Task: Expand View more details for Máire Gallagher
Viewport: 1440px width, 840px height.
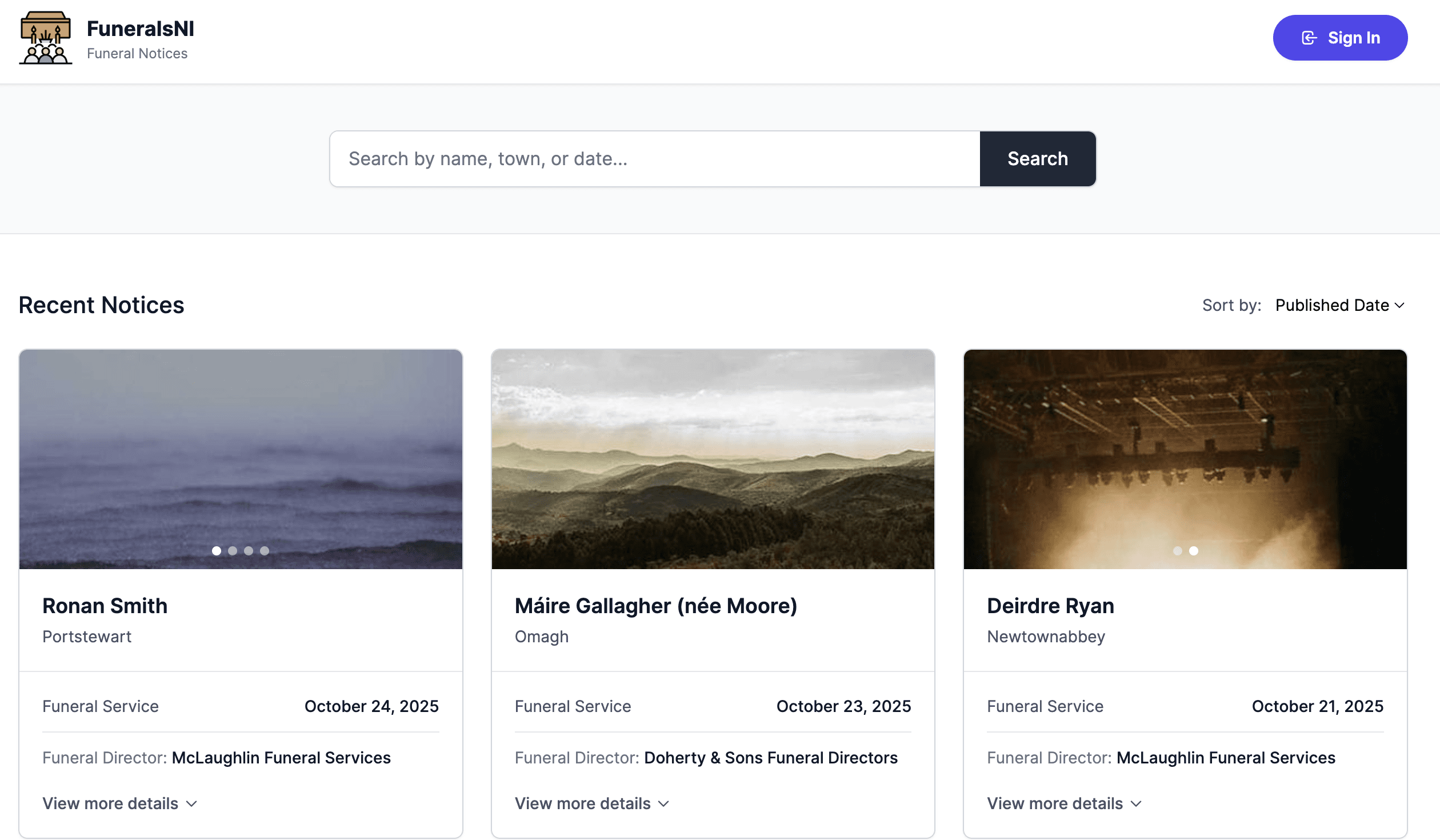Action: pos(592,803)
